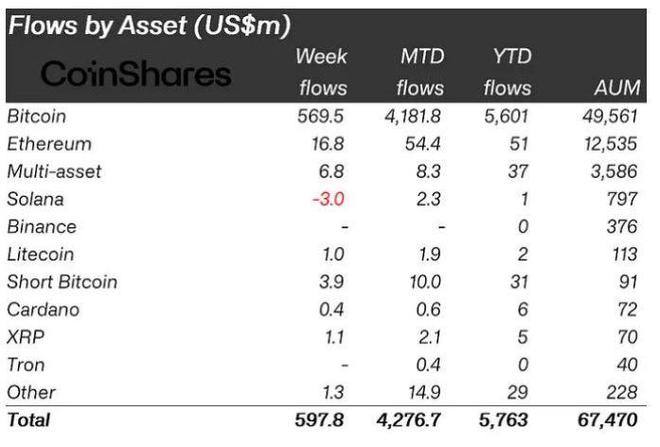Select the Tron row label
This screenshot has width=660, height=447.
pyautogui.click(x=26, y=365)
